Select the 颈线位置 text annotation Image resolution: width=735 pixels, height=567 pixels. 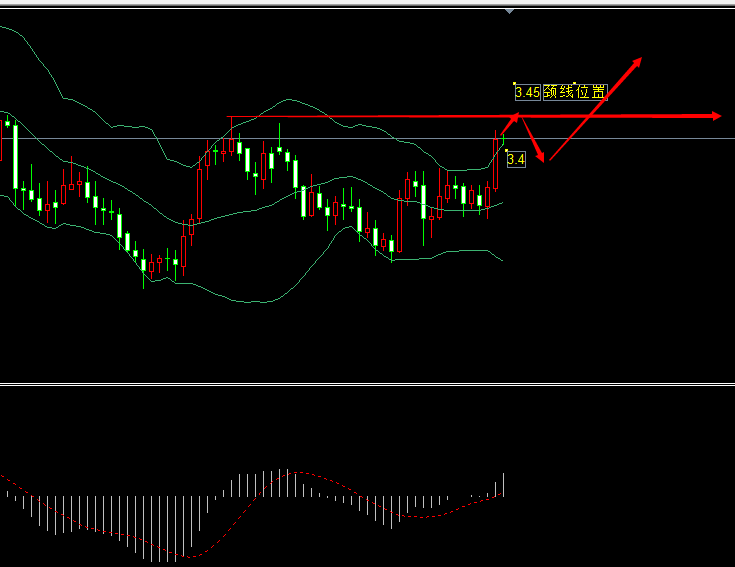575,92
